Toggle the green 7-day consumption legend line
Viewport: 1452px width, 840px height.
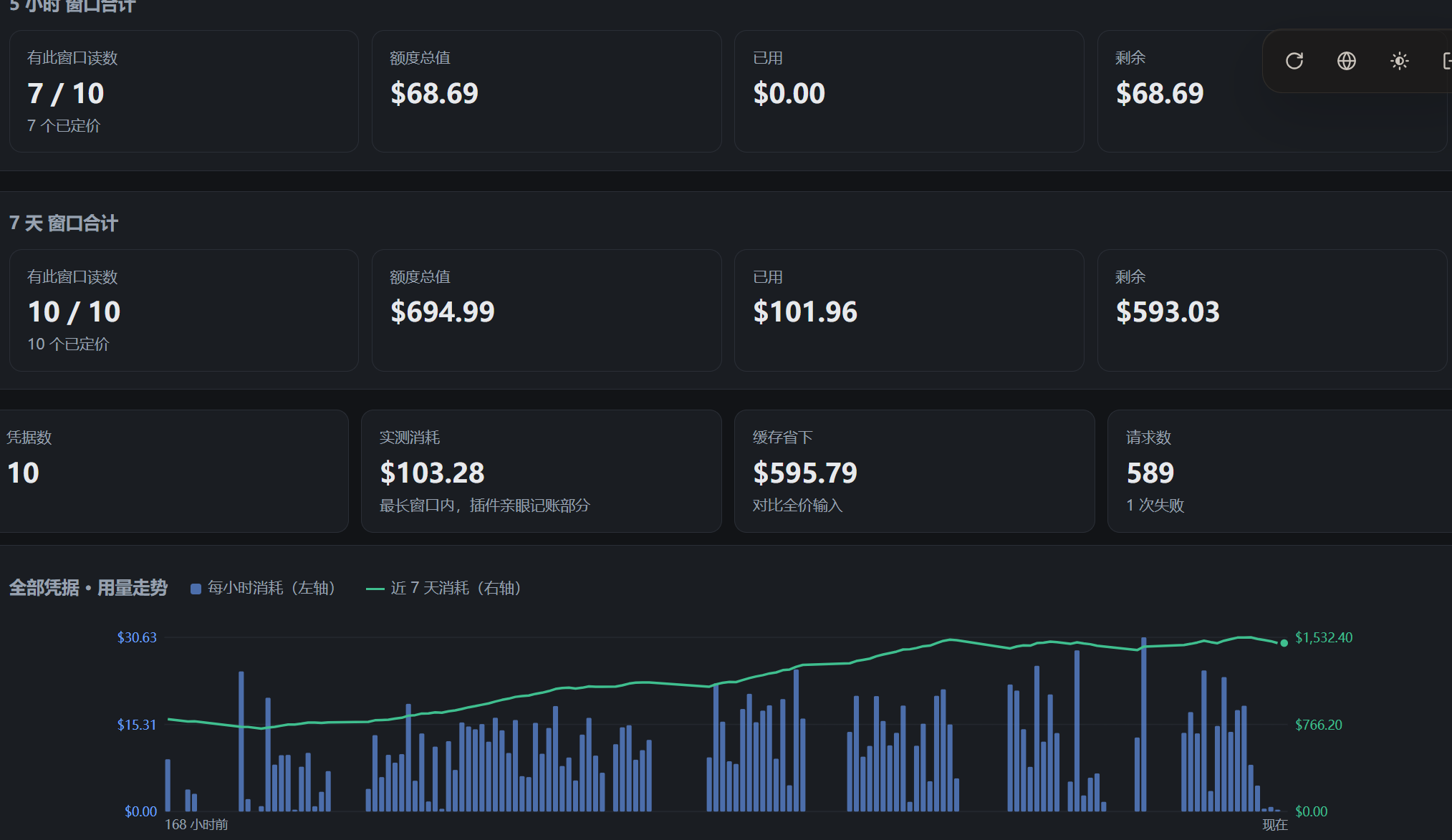tap(375, 589)
